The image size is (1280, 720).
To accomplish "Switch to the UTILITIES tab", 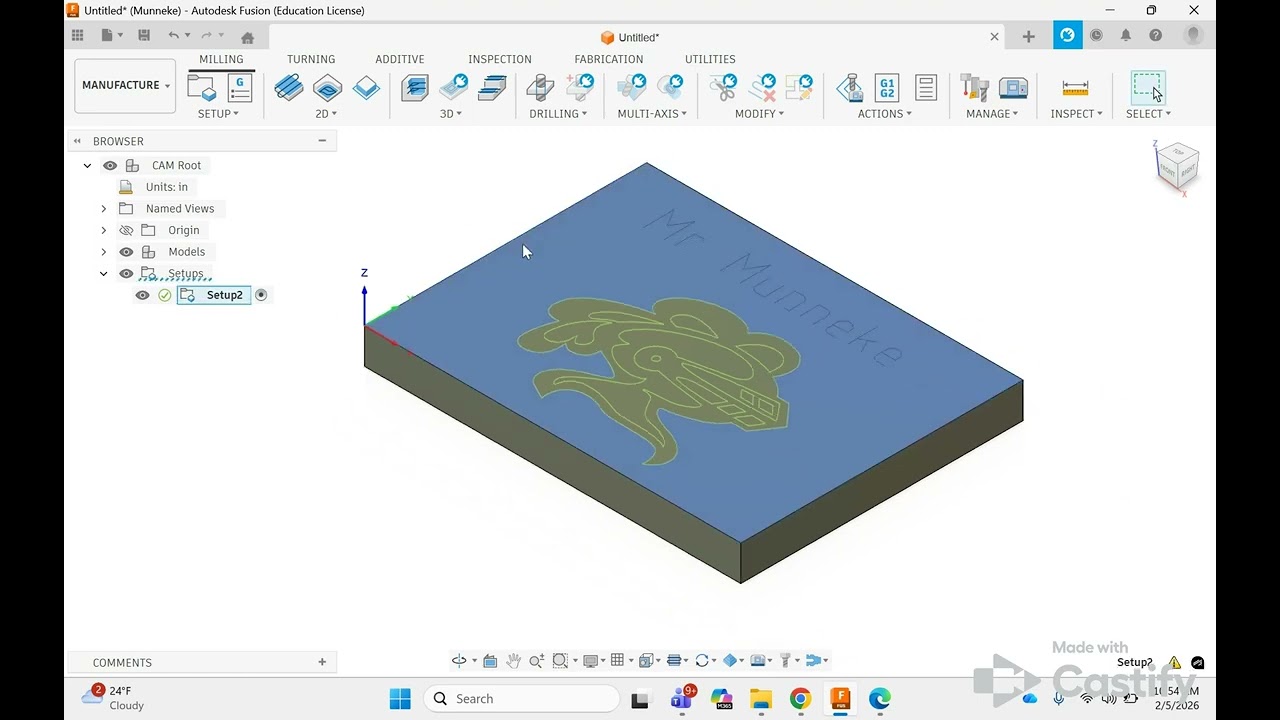I will tap(710, 59).
